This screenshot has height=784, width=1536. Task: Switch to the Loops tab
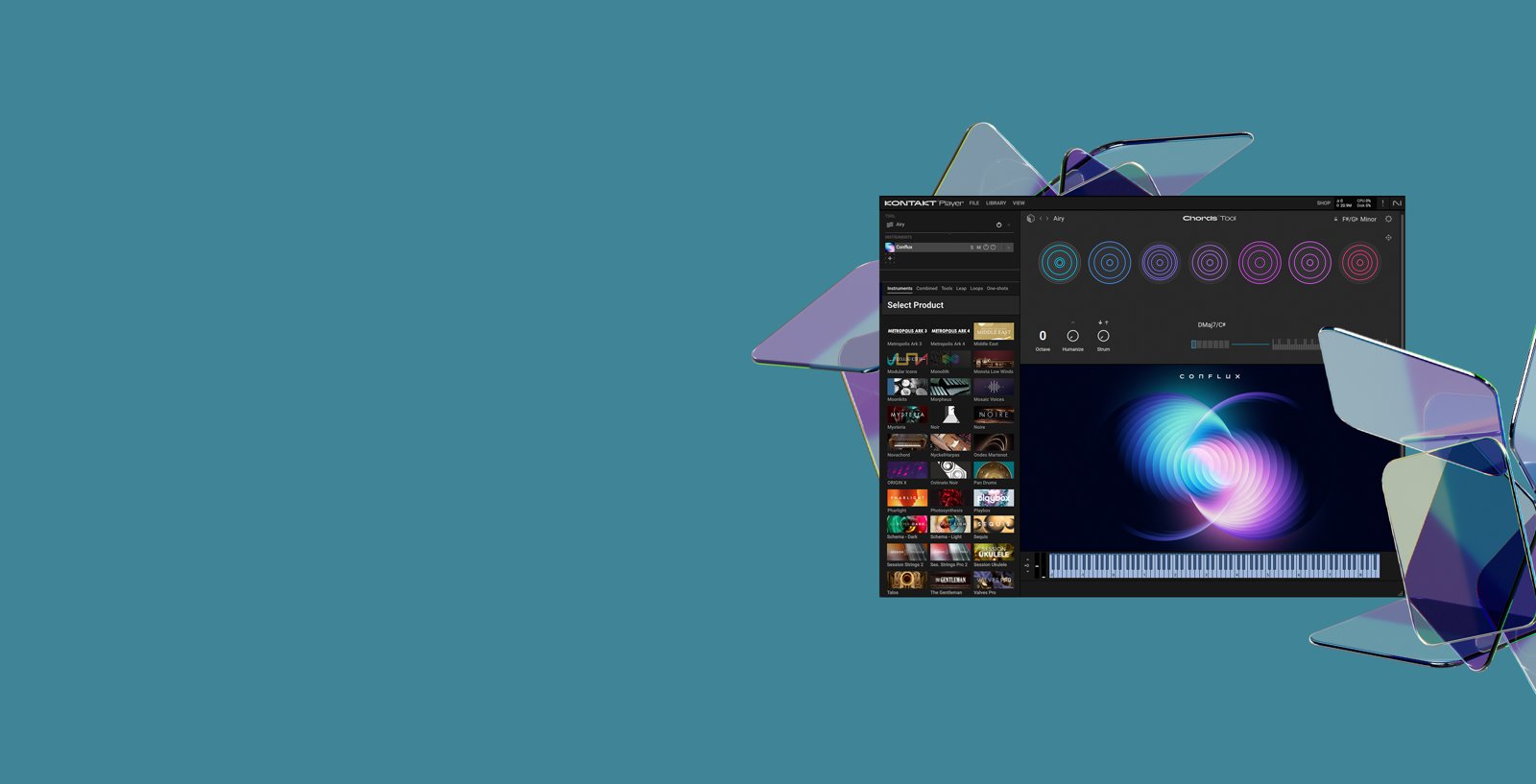click(976, 288)
